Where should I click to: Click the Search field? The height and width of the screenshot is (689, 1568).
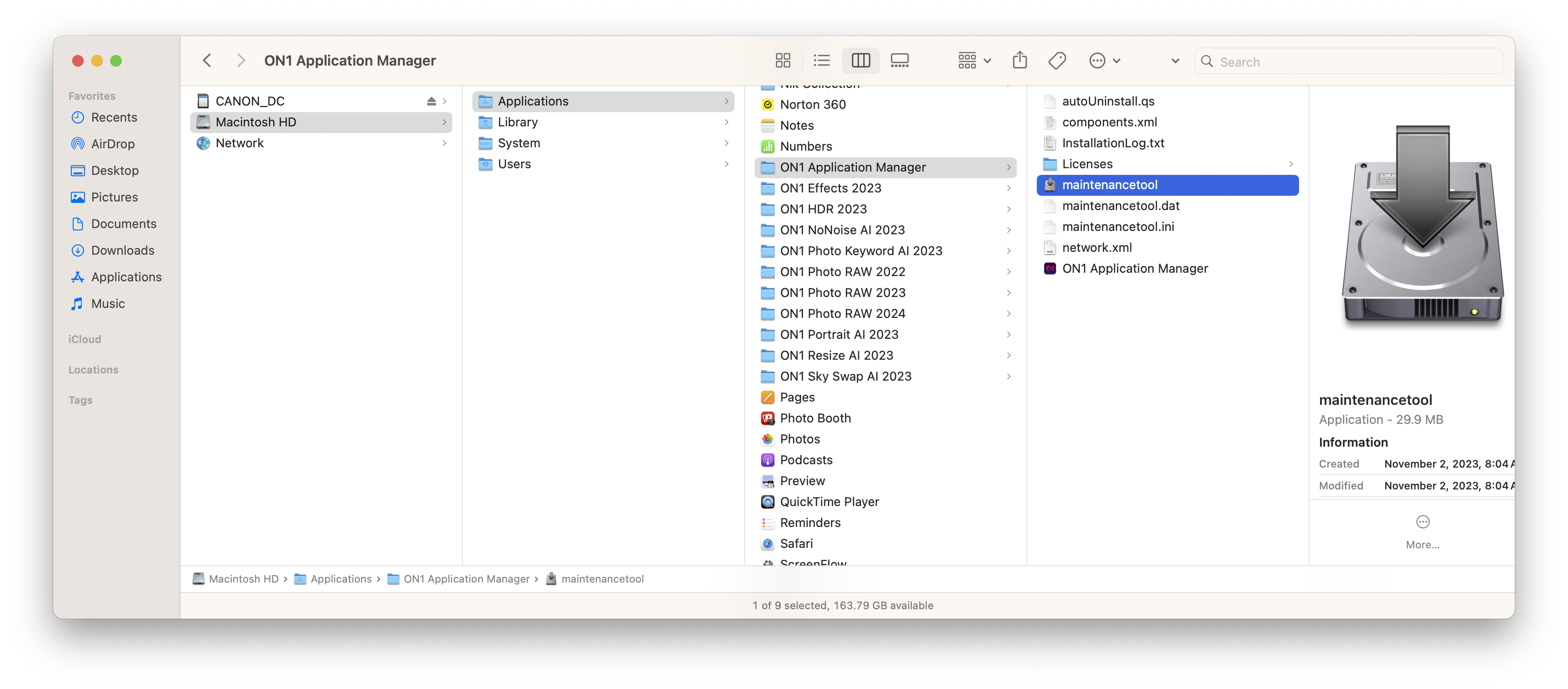pos(1348,61)
